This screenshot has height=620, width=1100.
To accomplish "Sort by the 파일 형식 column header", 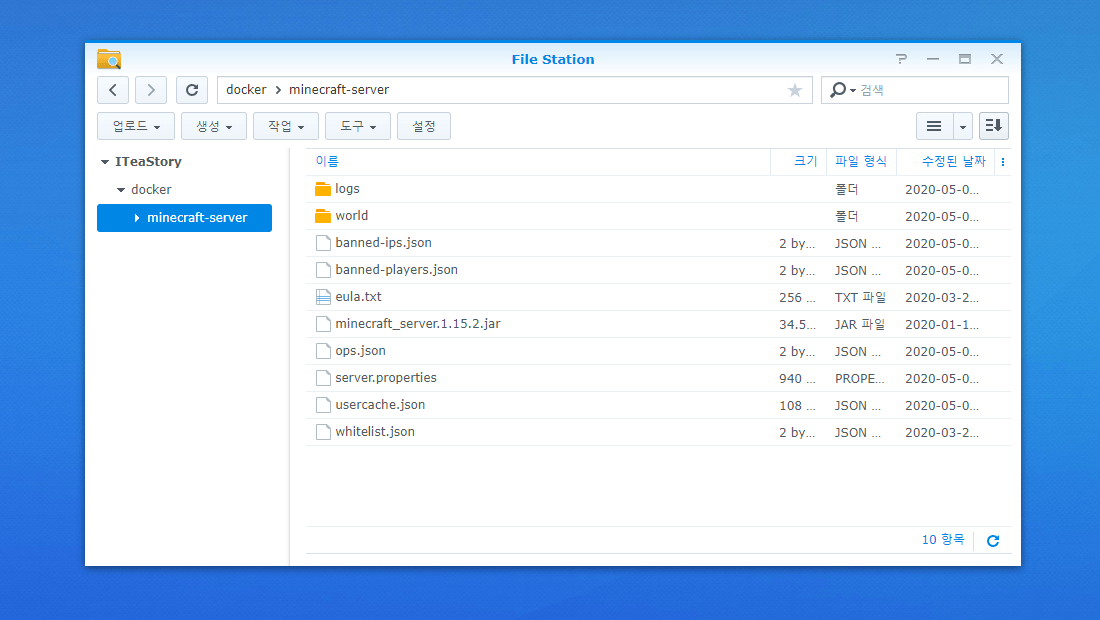I will click(861, 161).
